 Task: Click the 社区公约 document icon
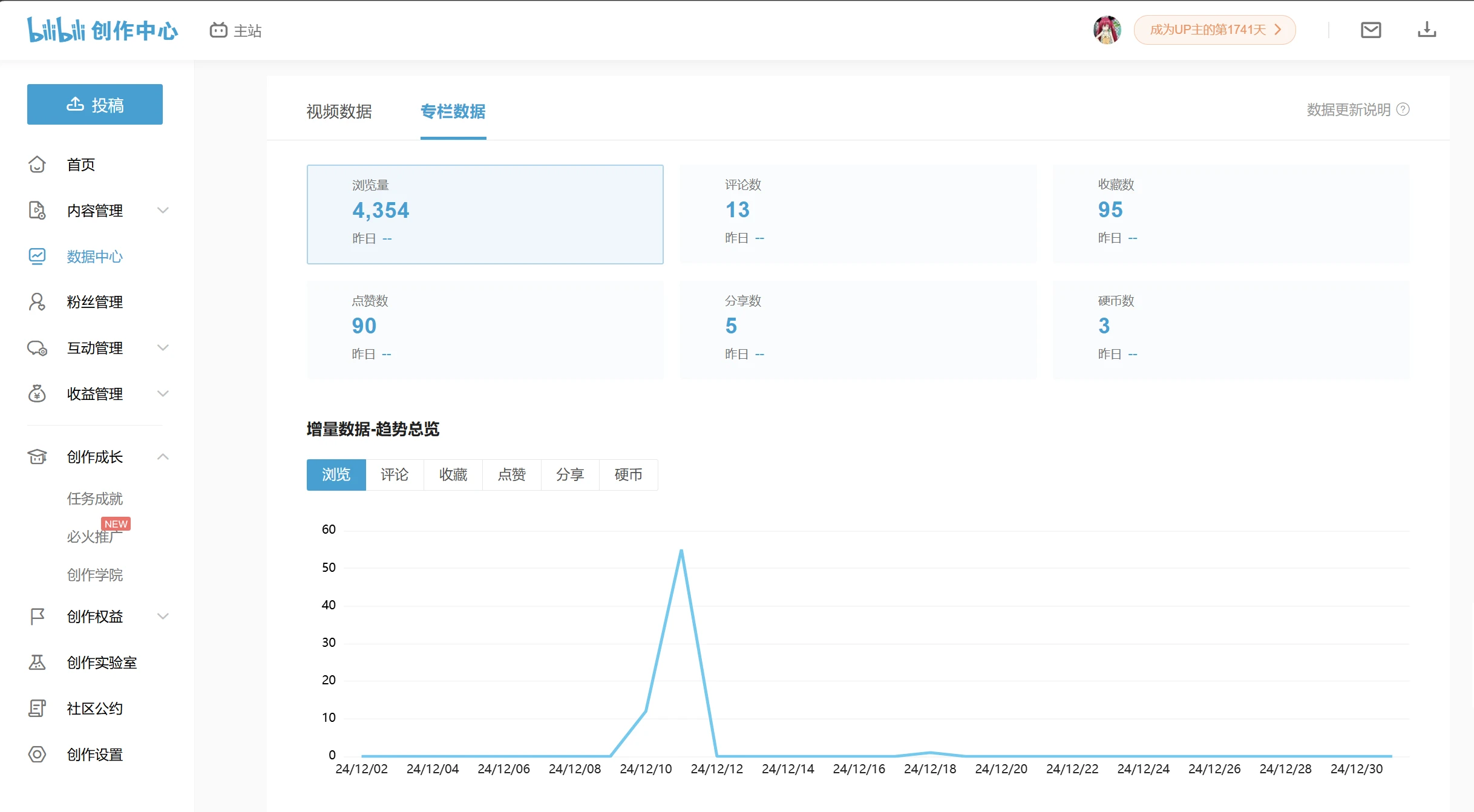(x=37, y=709)
